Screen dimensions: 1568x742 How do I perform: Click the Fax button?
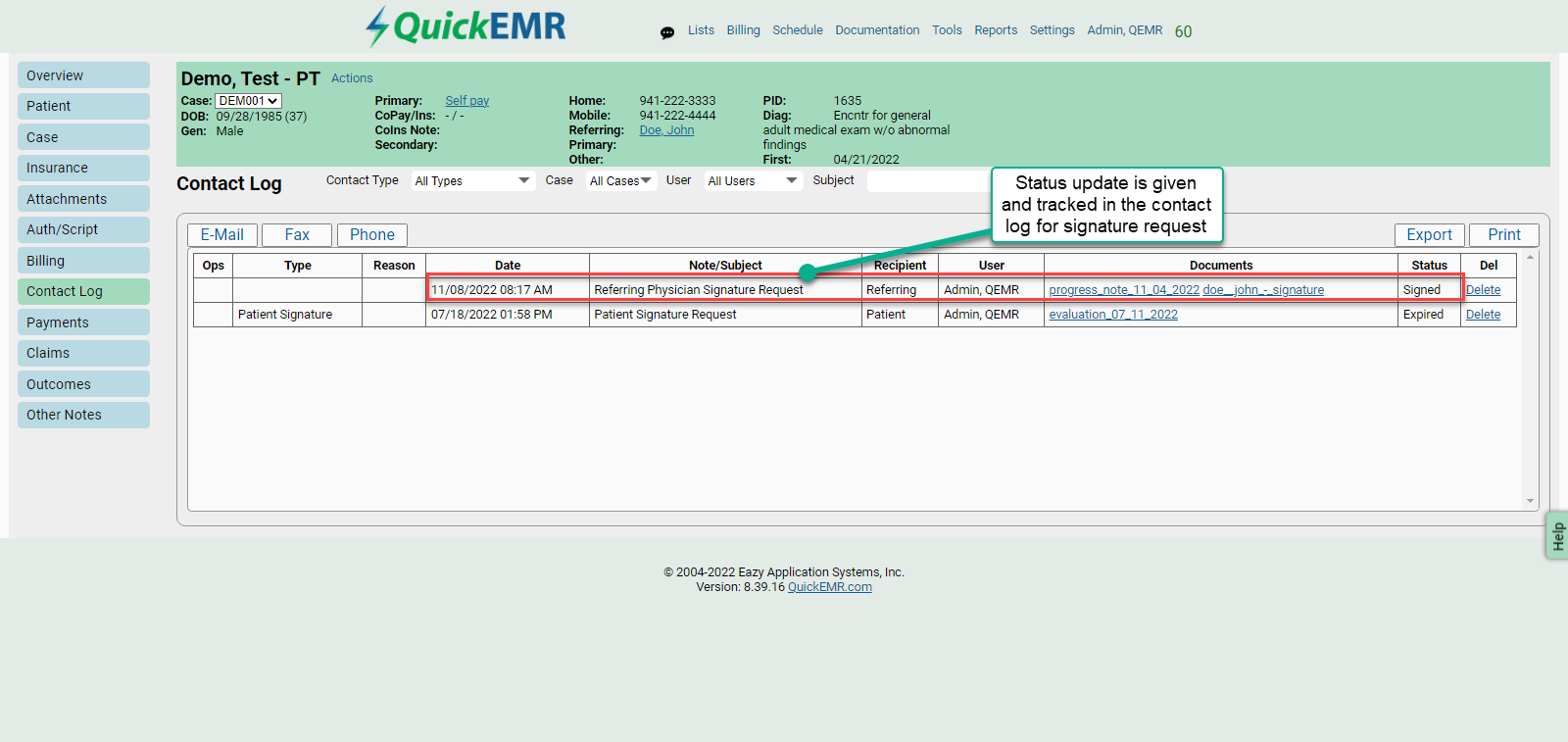click(297, 235)
